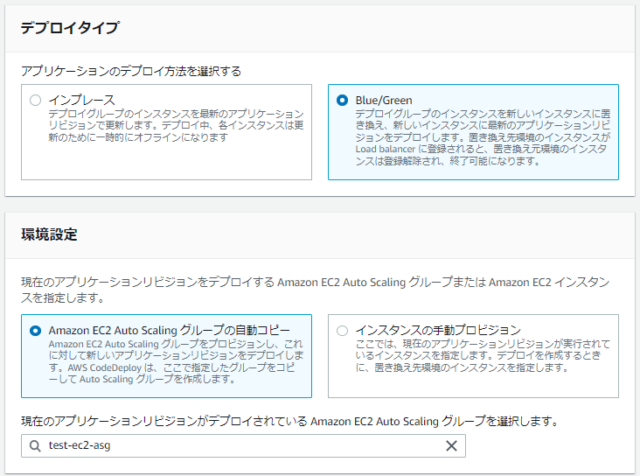Select the Blue/Green radio button
The height and width of the screenshot is (476, 640).
pyautogui.click(x=342, y=100)
